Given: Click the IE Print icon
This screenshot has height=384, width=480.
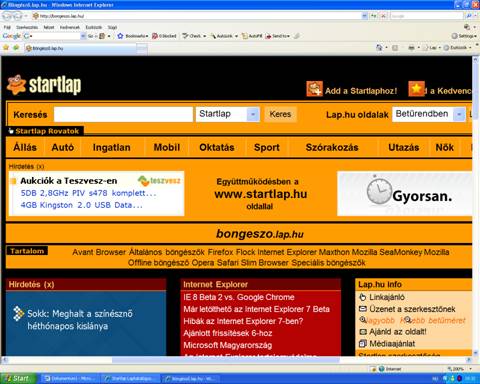Looking at the screenshot, I should click(x=411, y=48).
